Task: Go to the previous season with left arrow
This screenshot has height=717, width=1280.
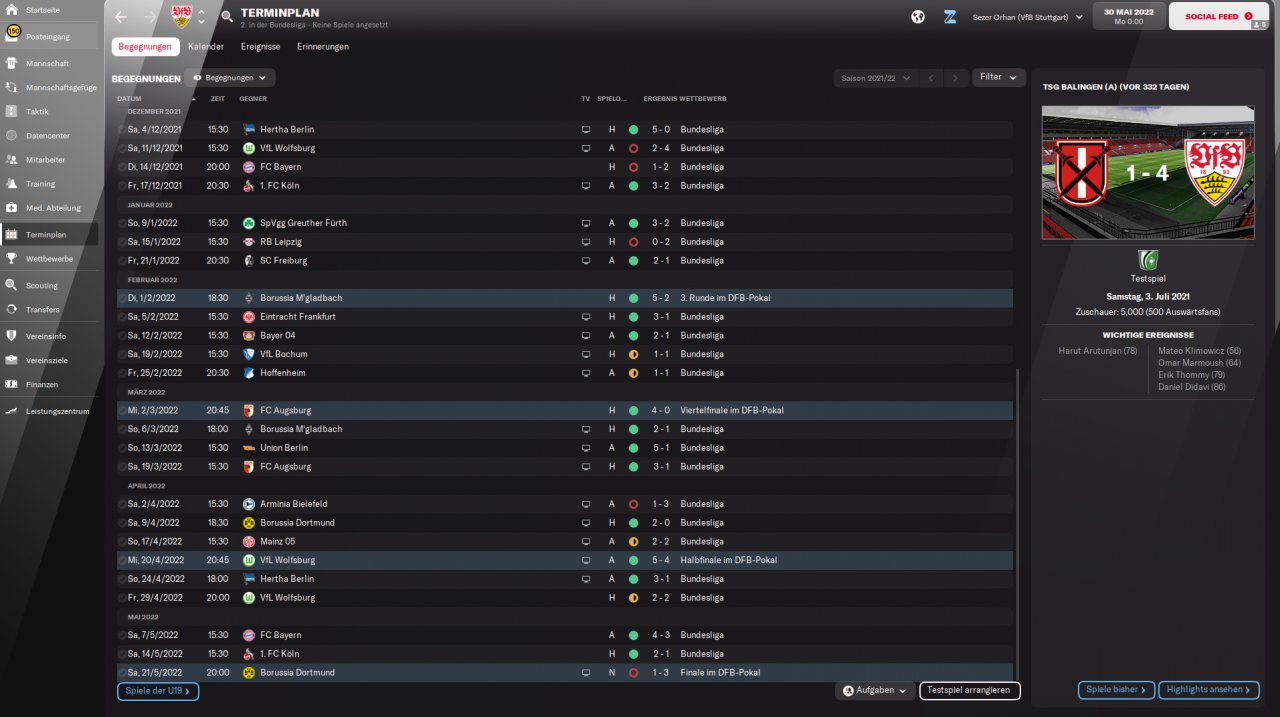Action: [x=930, y=77]
